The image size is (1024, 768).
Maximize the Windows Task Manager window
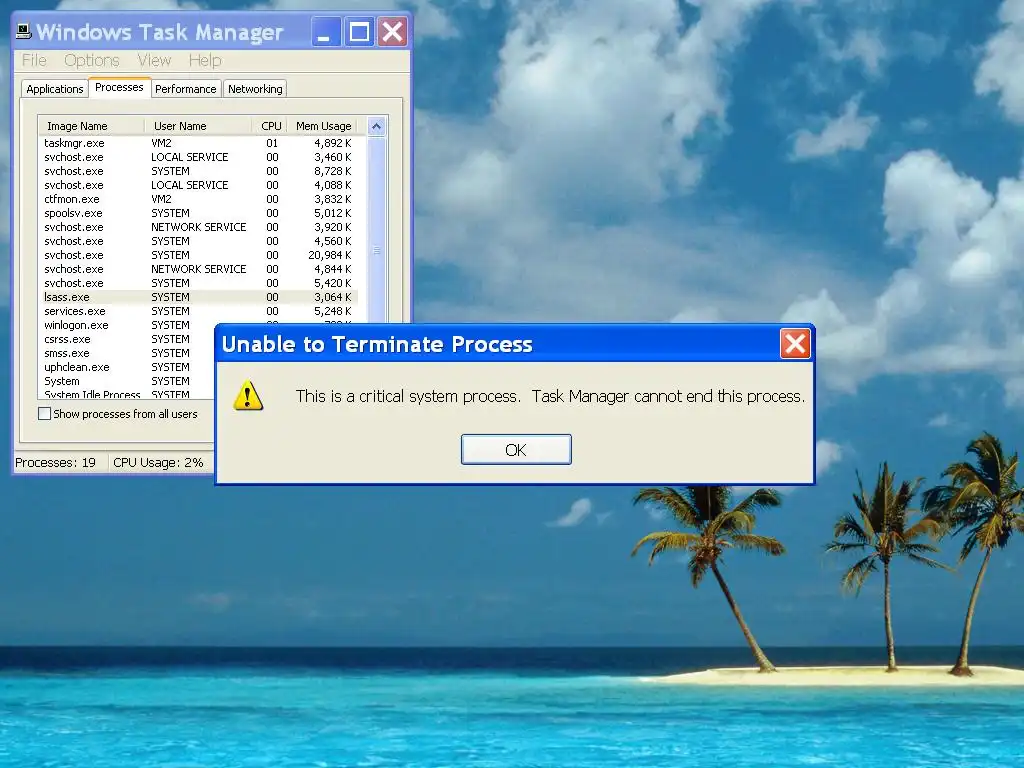click(x=359, y=31)
